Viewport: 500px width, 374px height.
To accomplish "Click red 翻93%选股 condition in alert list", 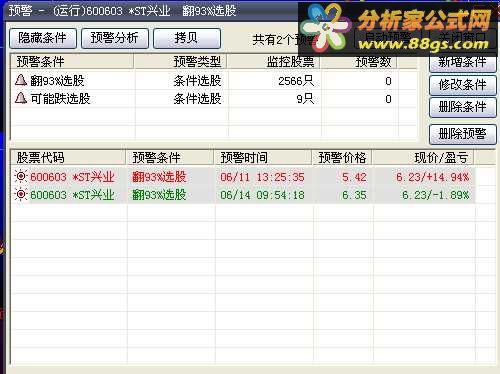I will point(159,177).
